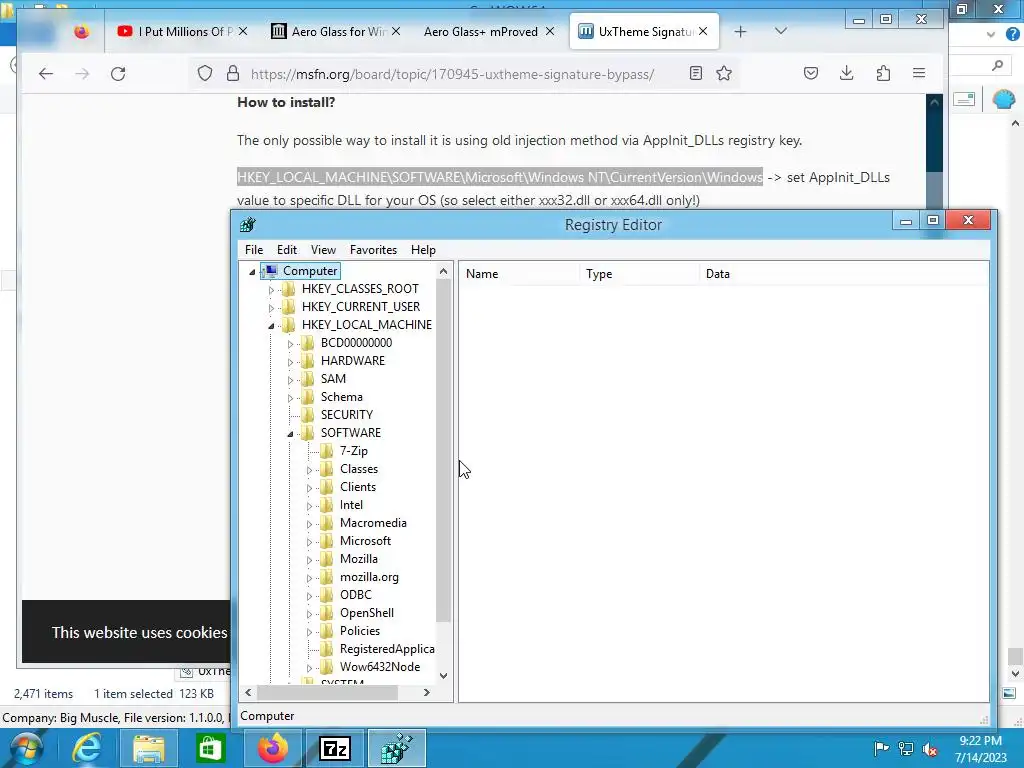Screen dimensions: 1024x768
Task: Launch Internet Explorer from taskbar
Action: tap(86, 748)
